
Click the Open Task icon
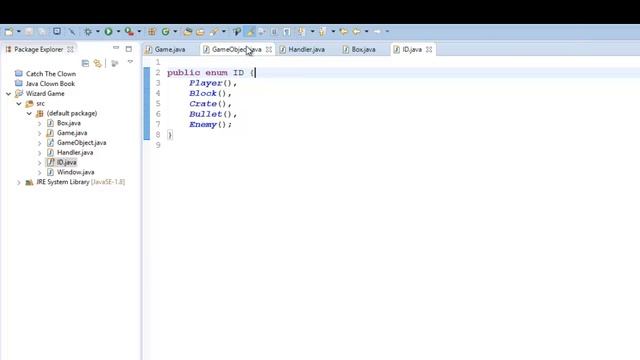[200, 31]
